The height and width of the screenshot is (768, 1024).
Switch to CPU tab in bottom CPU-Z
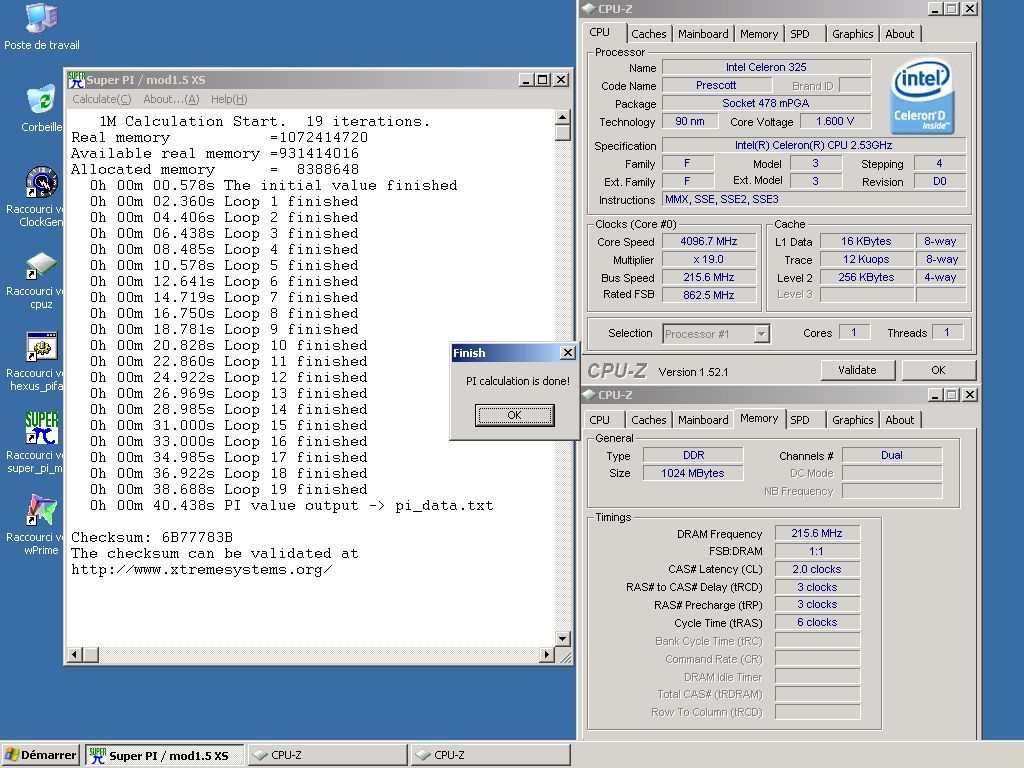(600, 420)
